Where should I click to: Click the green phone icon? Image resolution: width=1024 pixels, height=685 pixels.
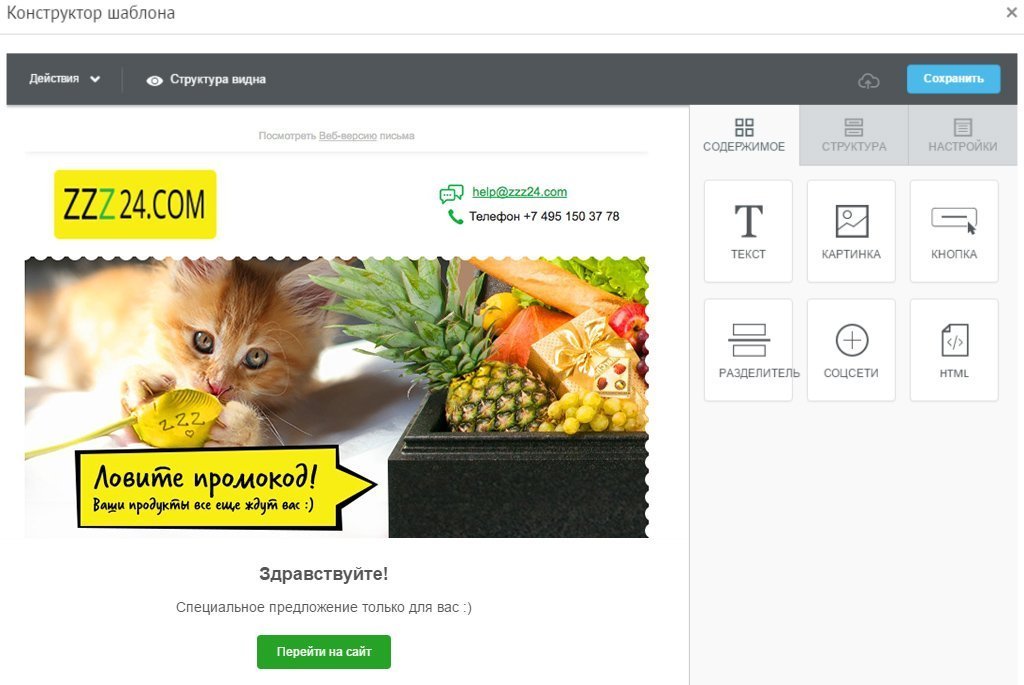click(455, 216)
